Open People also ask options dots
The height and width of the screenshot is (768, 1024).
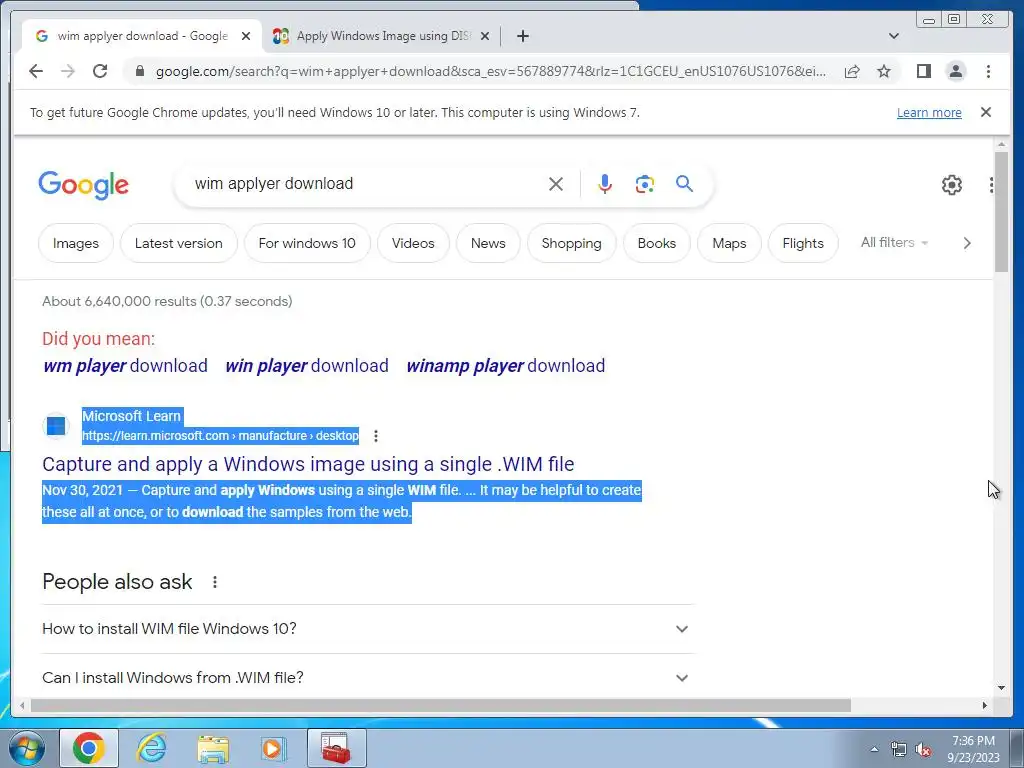[215, 582]
